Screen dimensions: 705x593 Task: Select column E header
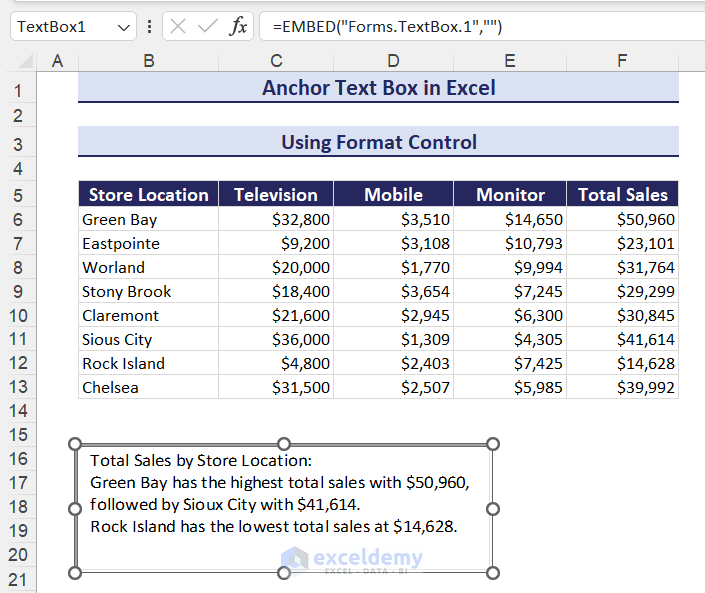click(x=510, y=61)
